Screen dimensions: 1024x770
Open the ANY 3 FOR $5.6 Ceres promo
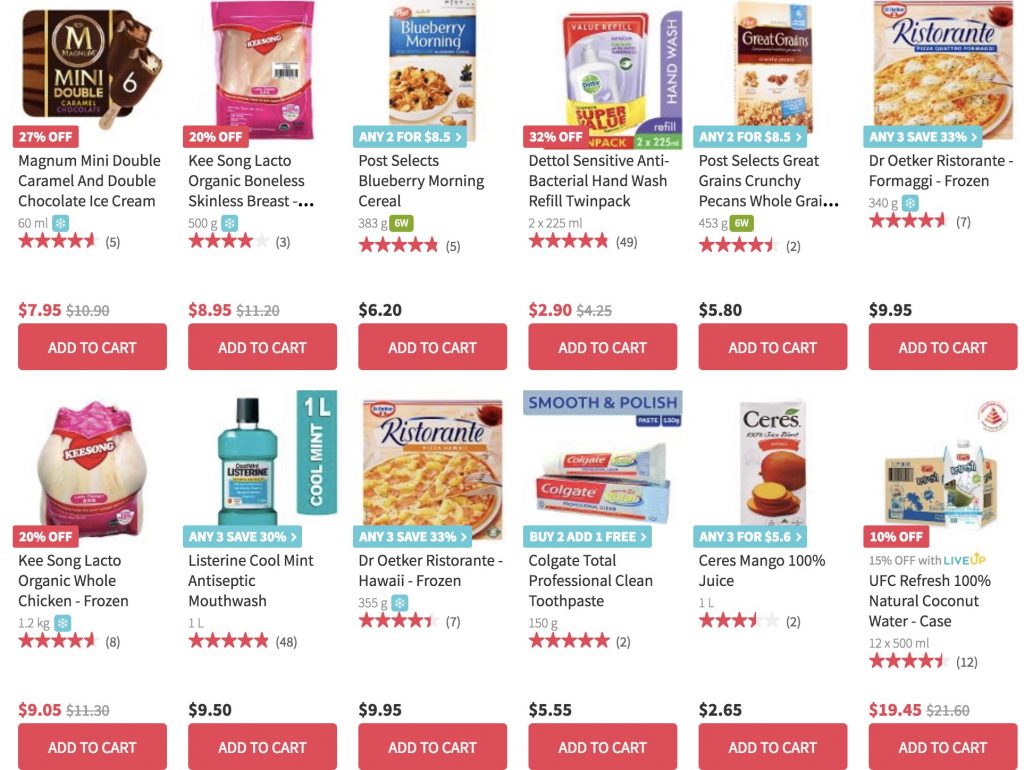(750, 537)
